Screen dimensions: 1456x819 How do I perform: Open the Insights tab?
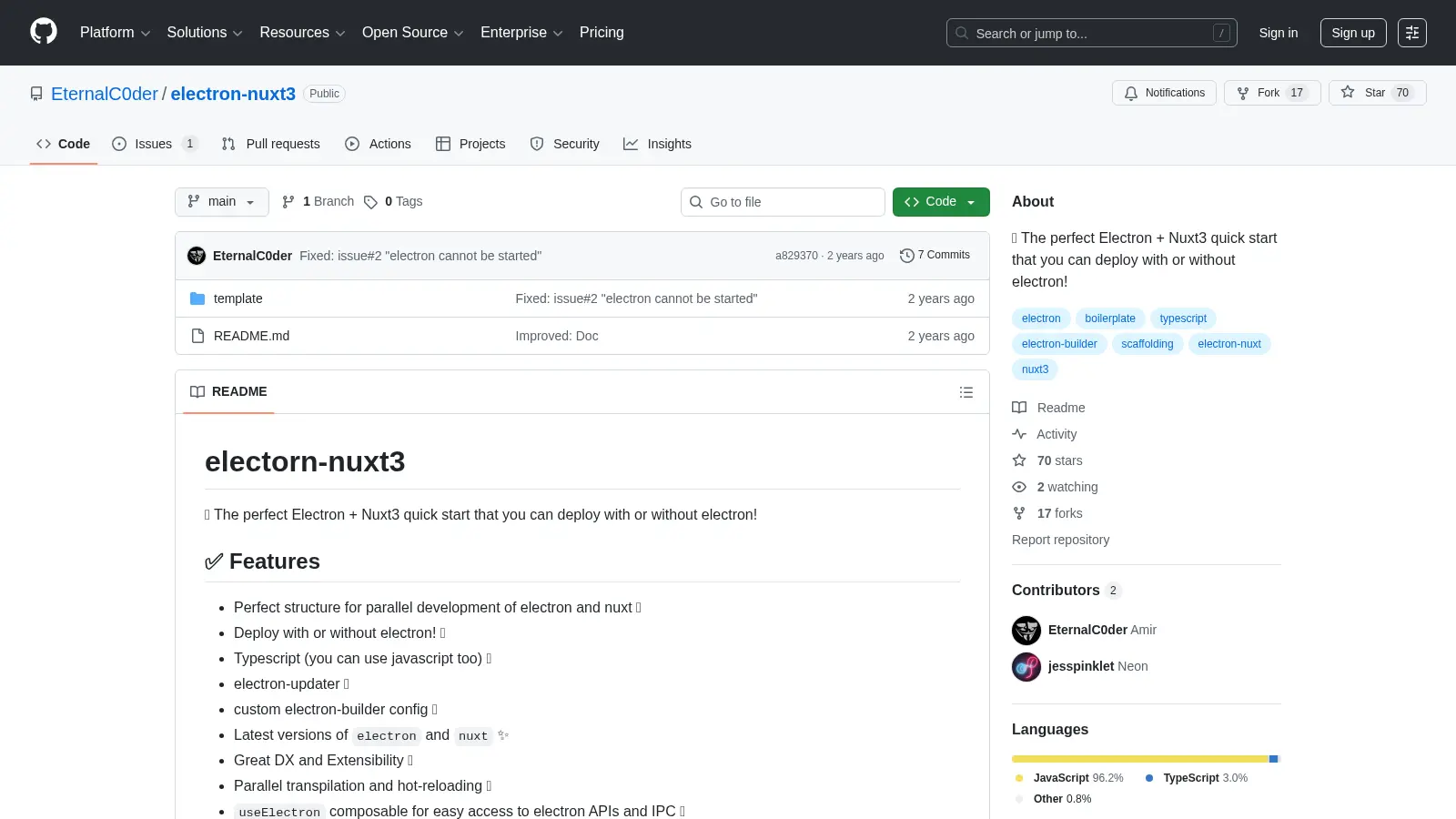pos(657,144)
